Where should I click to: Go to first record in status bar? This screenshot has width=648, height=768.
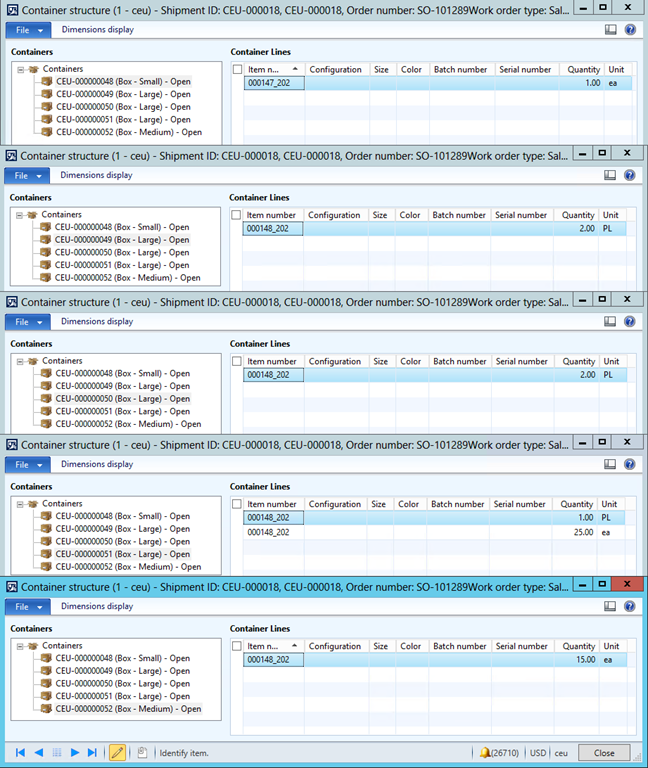click(x=20, y=752)
